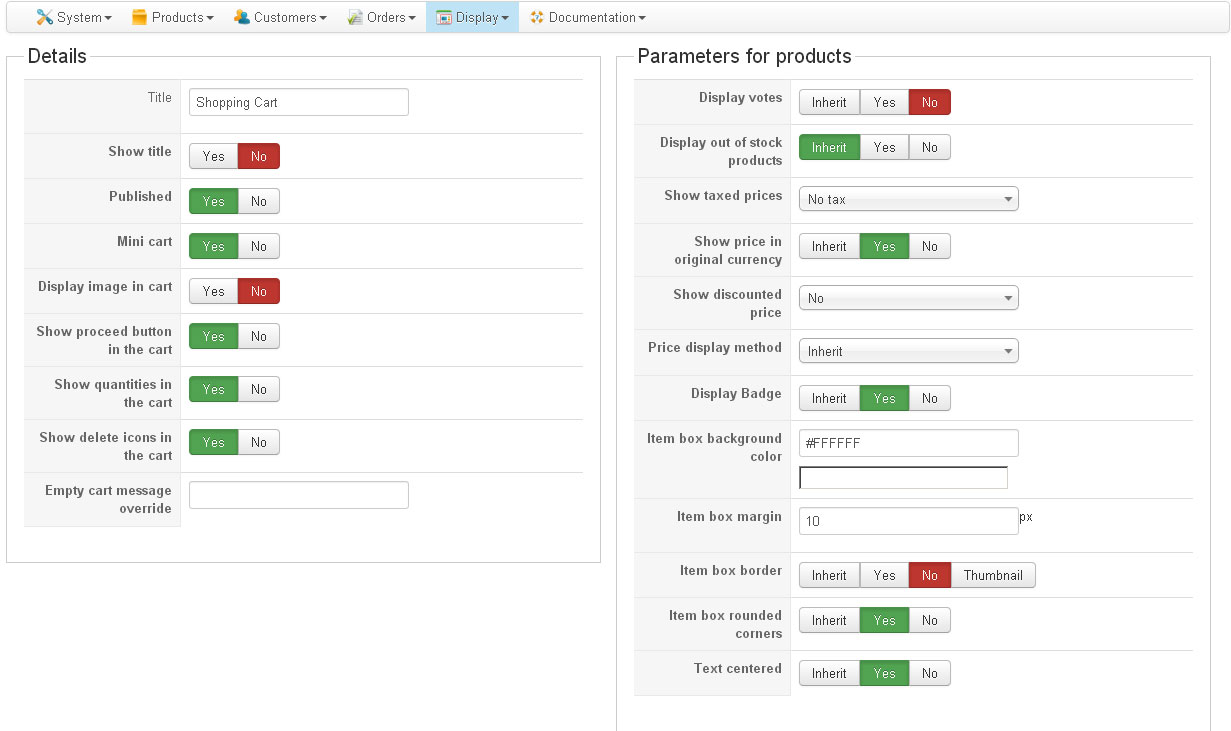Choose Thumbnail for Item box border
This screenshot has width=1231, height=731.
[993, 575]
